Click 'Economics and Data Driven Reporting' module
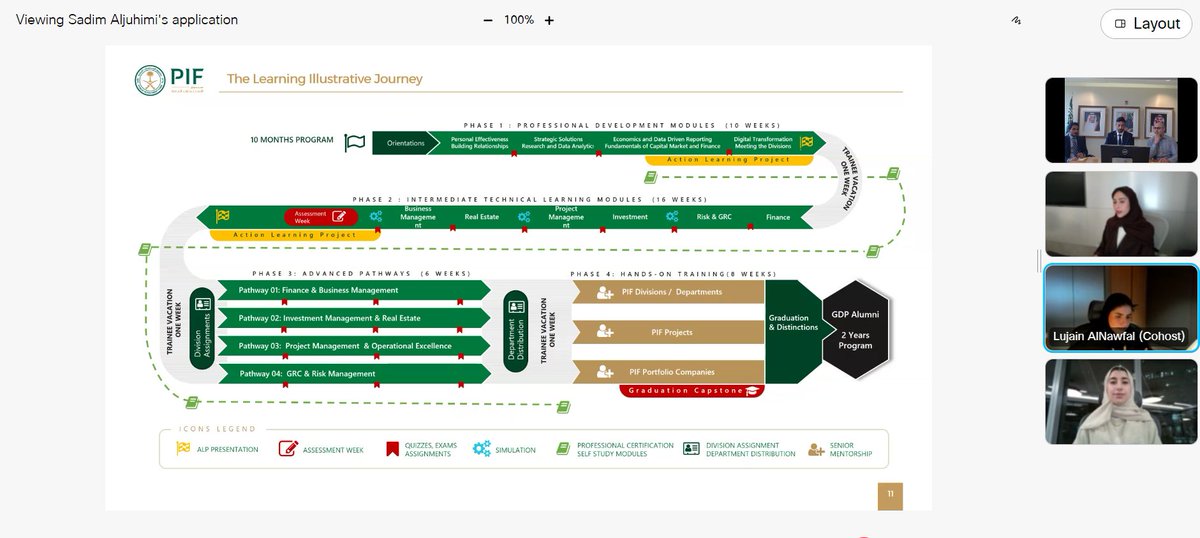1200x538 pixels. pos(661,139)
